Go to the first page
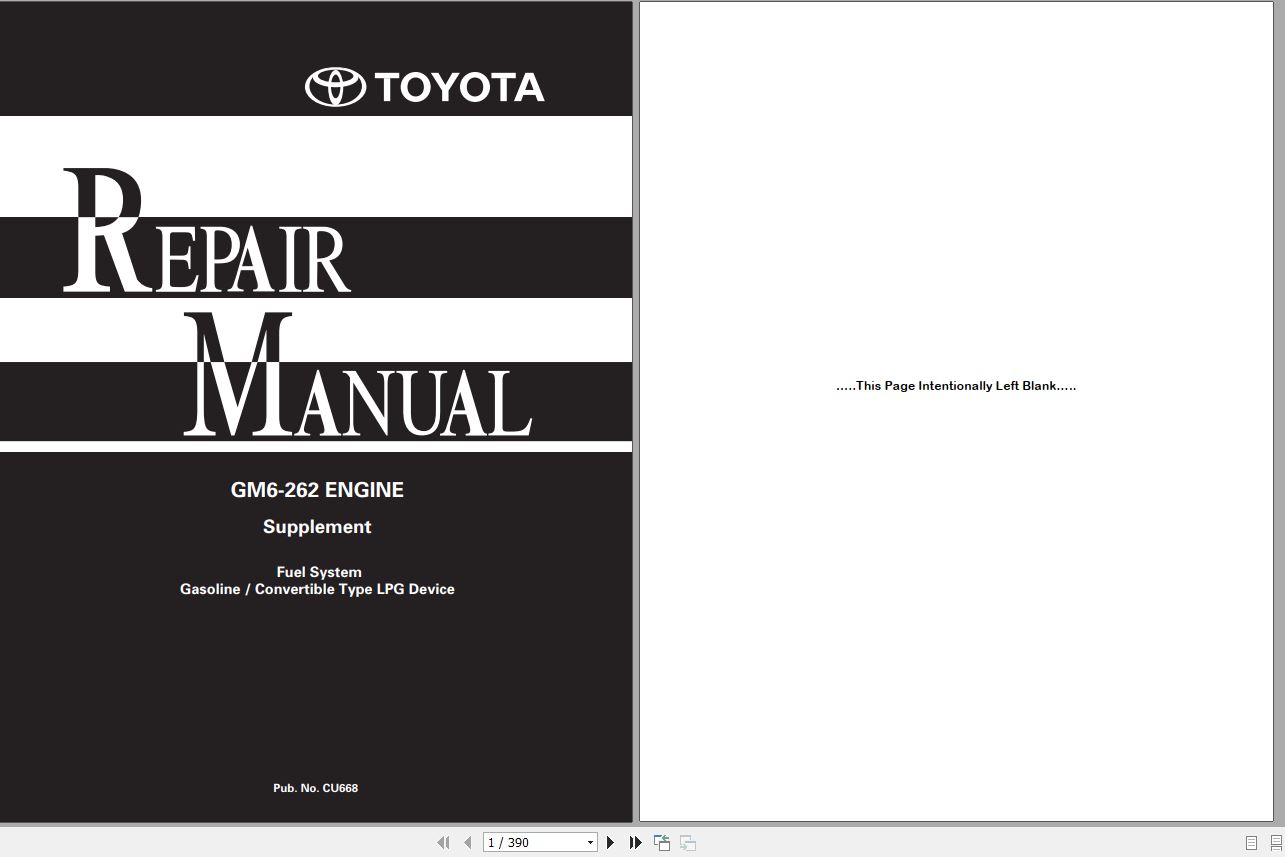This screenshot has height=857, width=1285. (443, 843)
